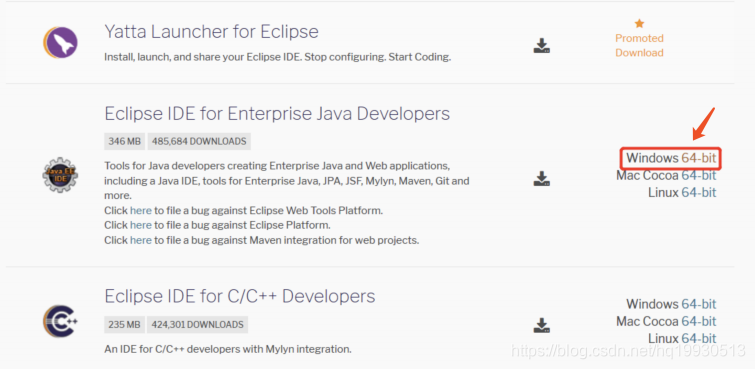Open Eclipse IDE for C/C++ Developers title
This screenshot has width=755, height=369.
click(x=240, y=295)
